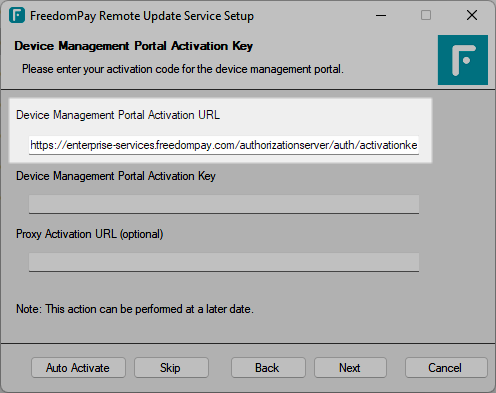The width and height of the screenshot is (496, 393).
Task: Focus the Activation URL input field
Action: point(224,145)
